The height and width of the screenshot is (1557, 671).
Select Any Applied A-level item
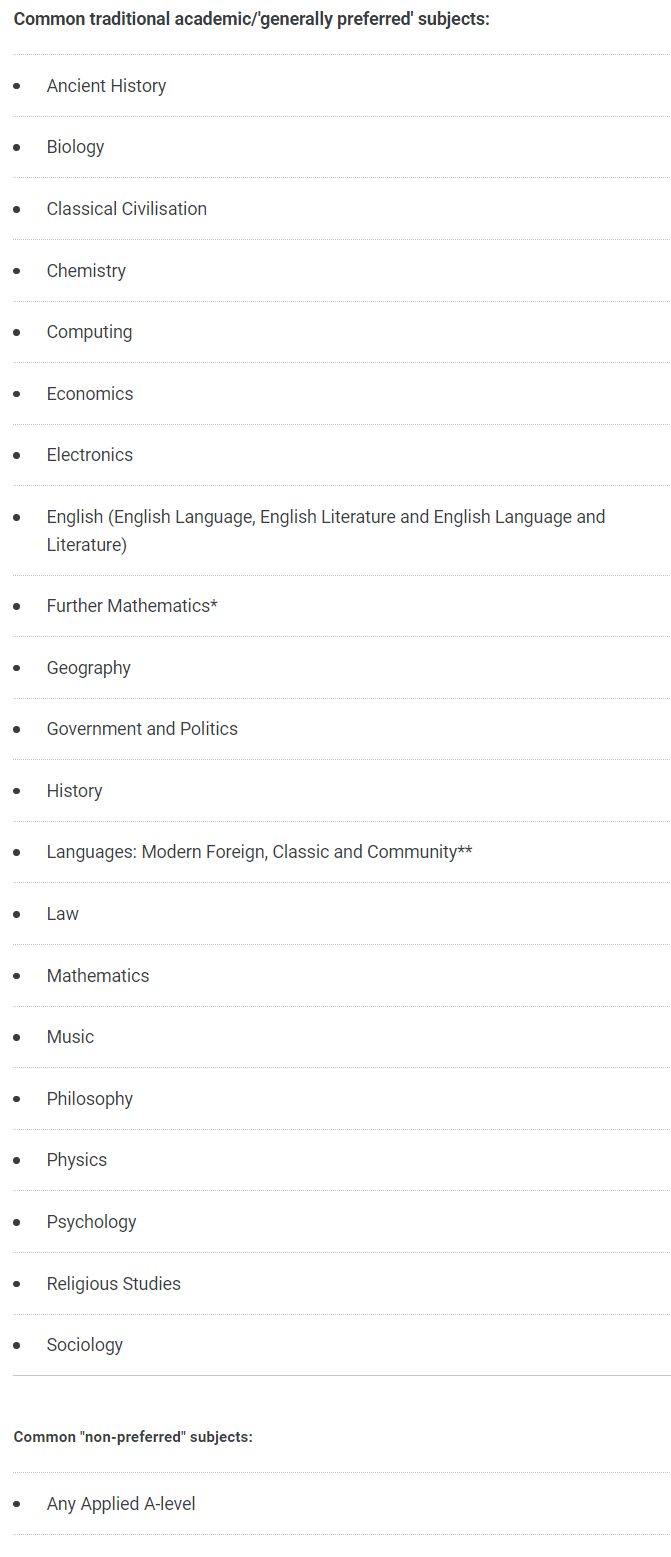[121, 1504]
